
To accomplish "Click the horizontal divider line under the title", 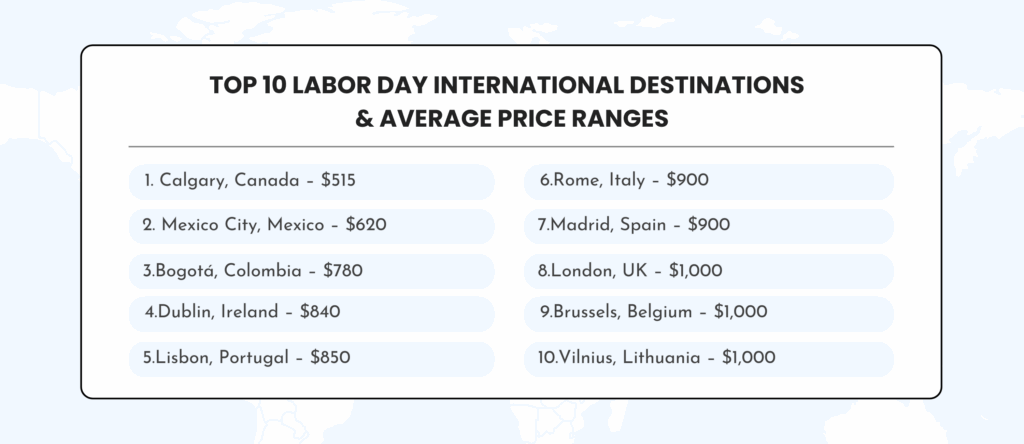I will click(511, 147).
